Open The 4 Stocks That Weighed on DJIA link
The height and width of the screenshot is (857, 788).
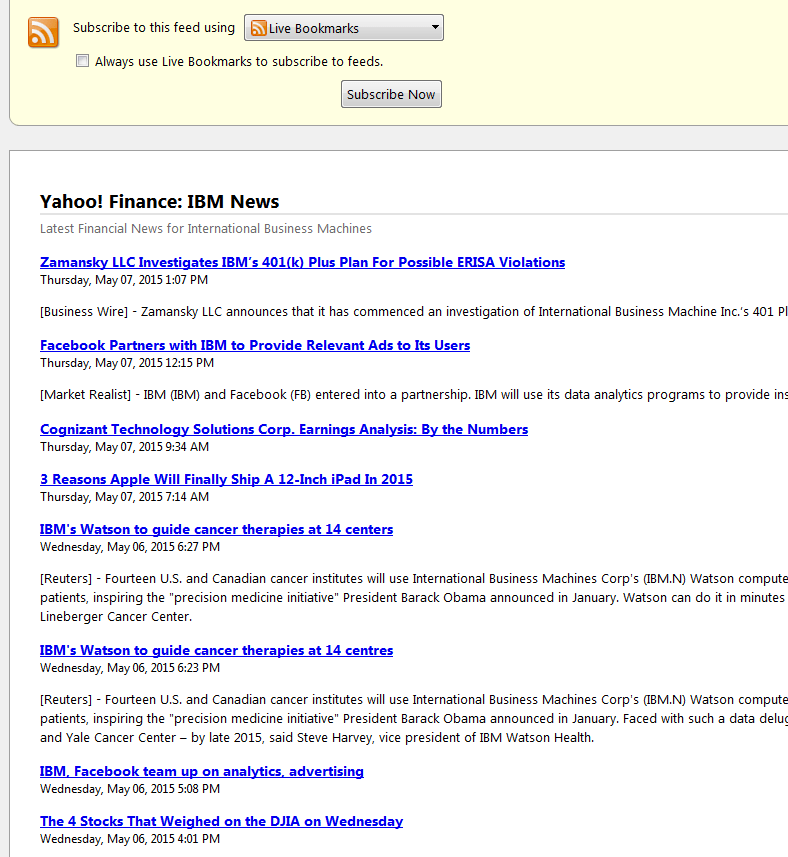pyautogui.click(x=221, y=821)
